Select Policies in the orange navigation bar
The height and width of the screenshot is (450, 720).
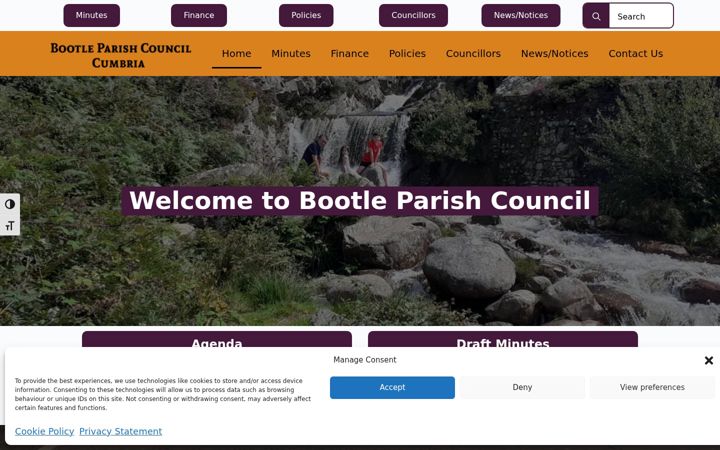407,54
